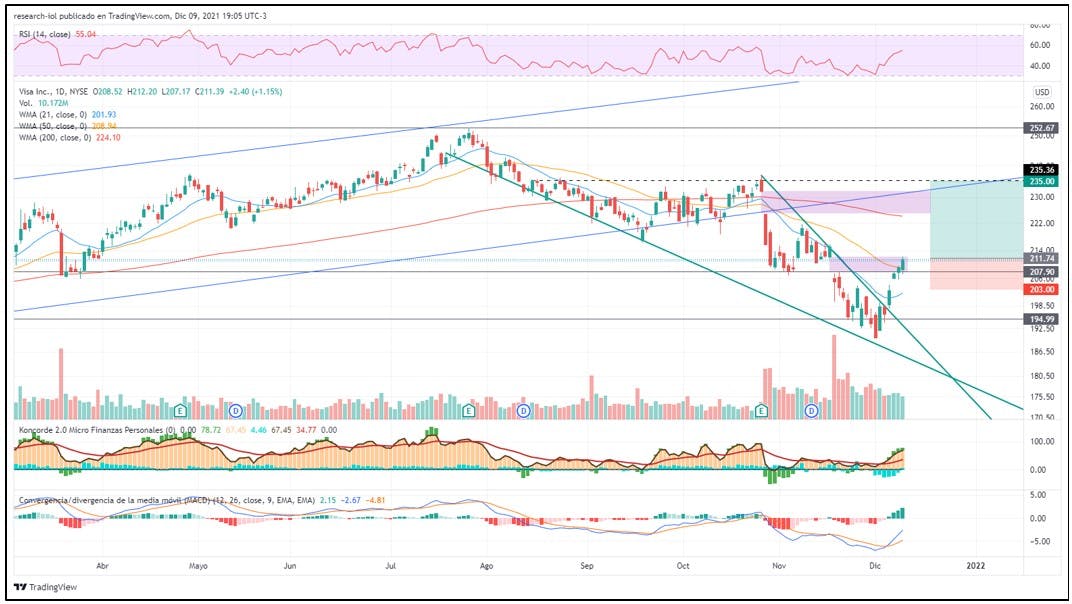The height and width of the screenshot is (604, 1072).
Task: Click the 211.74 current price label
Action: [x=1042, y=258]
